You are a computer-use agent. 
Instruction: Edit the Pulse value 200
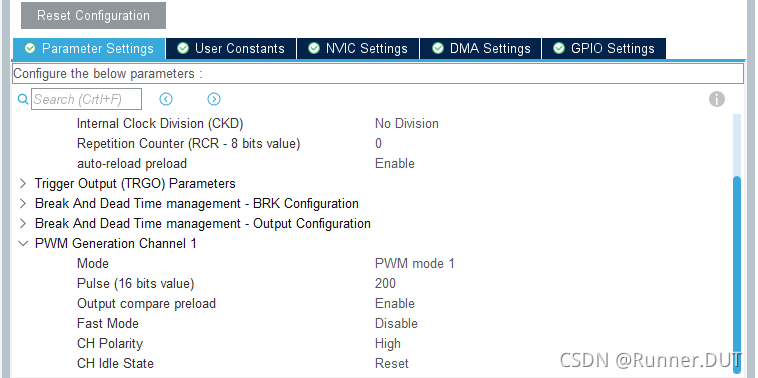click(385, 283)
